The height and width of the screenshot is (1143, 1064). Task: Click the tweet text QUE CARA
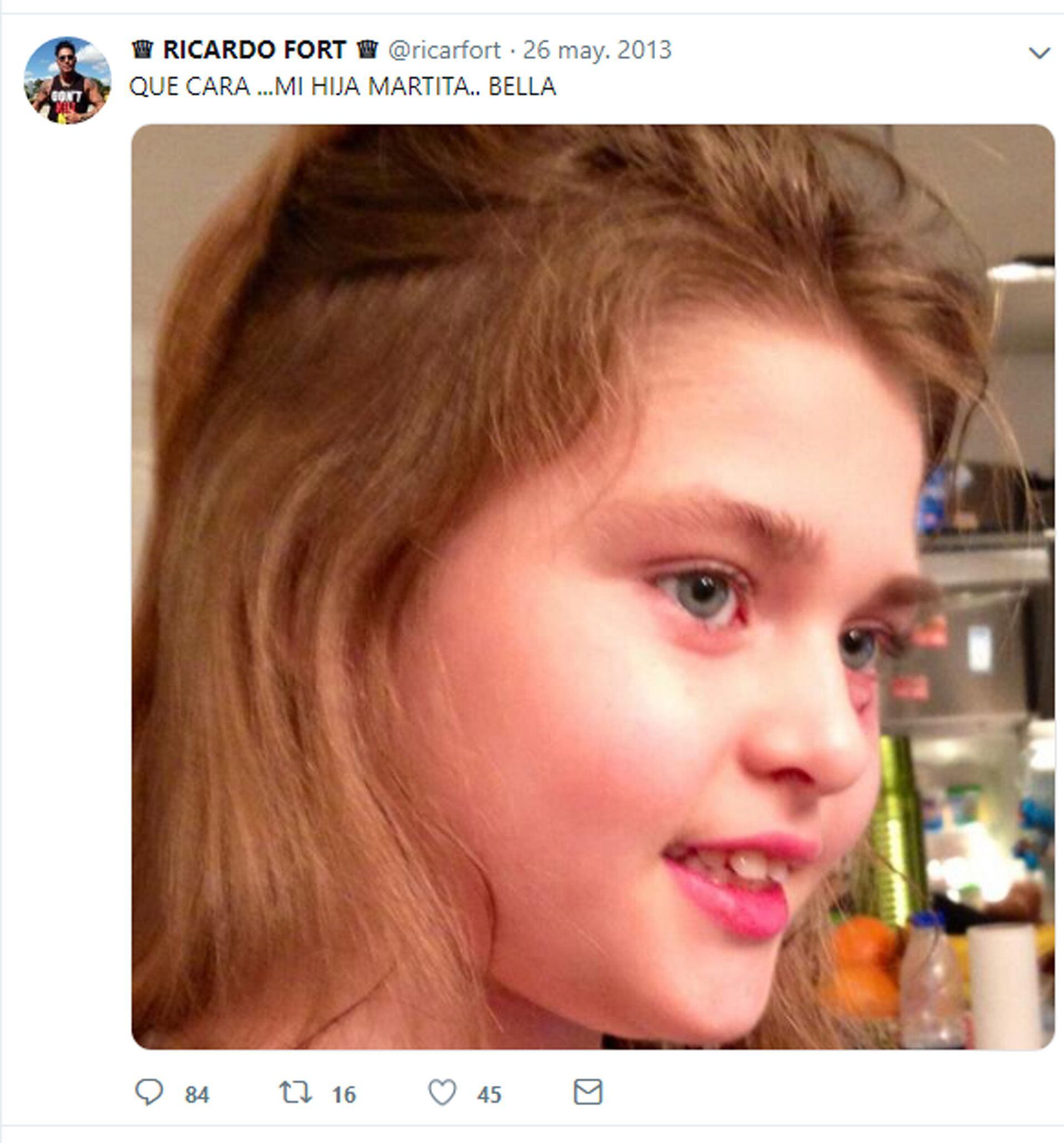click(x=190, y=87)
